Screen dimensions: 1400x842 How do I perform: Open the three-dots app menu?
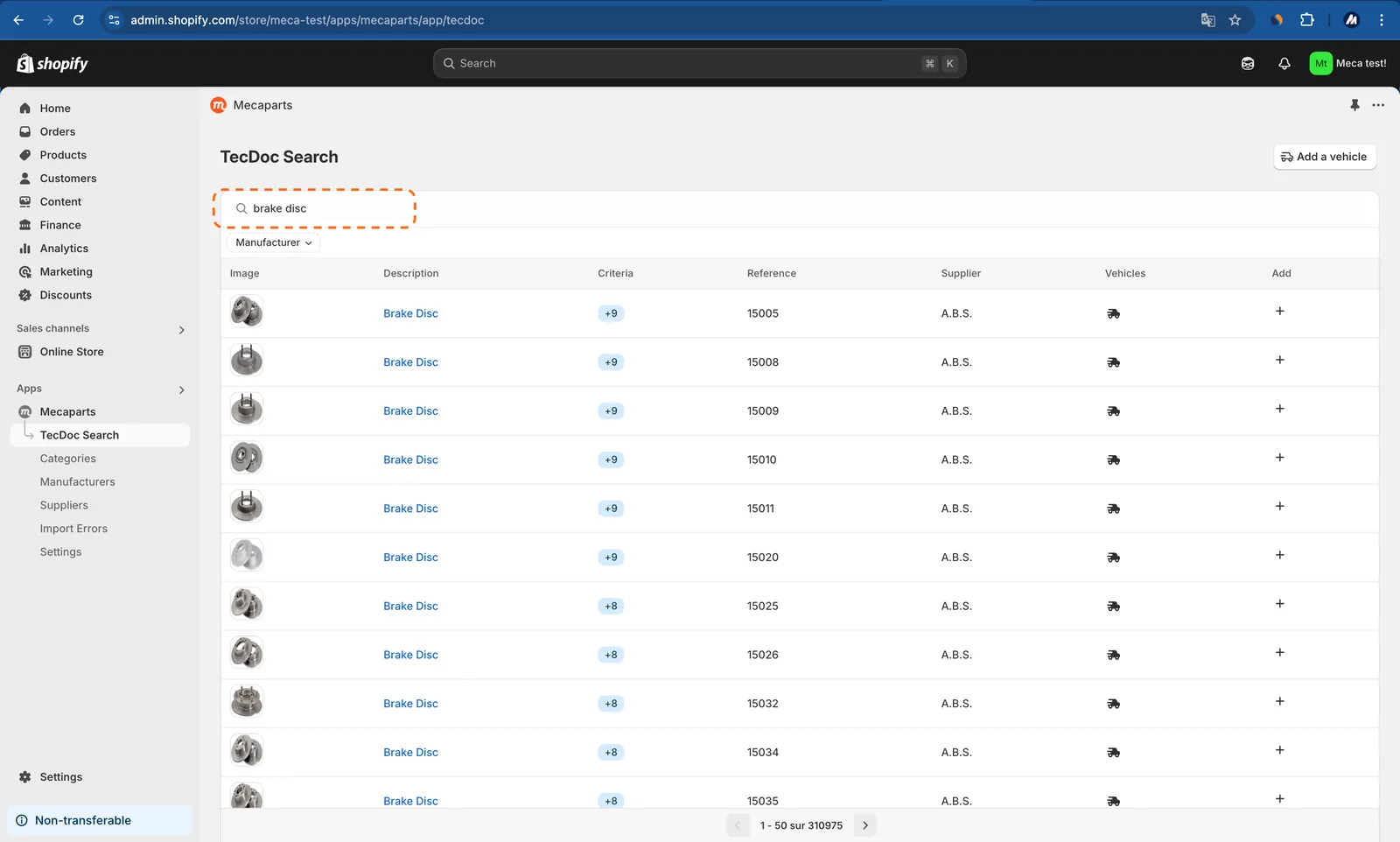pyautogui.click(x=1378, y=105)
